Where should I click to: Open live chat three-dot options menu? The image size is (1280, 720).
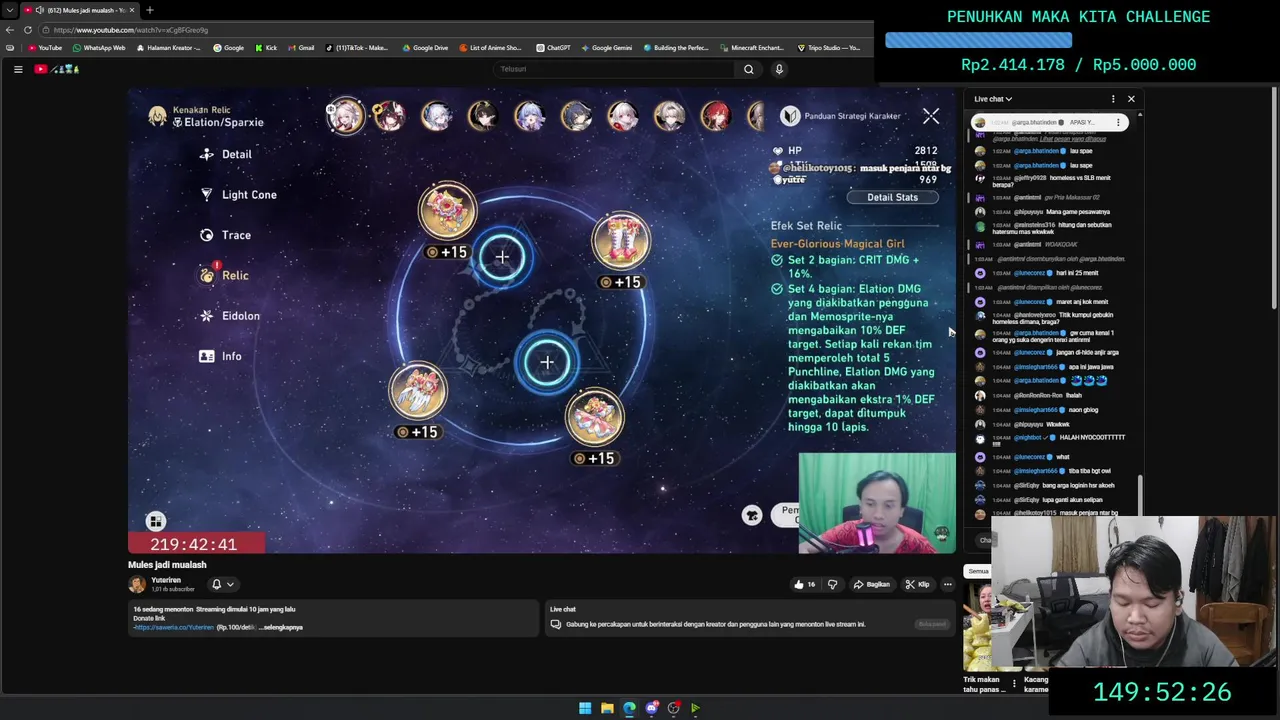point(1113,99)
